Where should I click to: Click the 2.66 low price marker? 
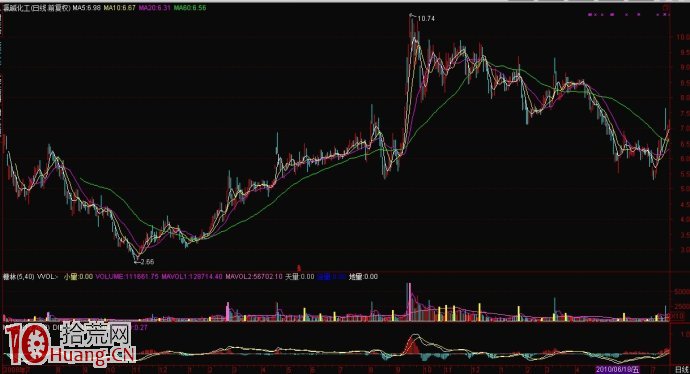click(x=147, y=261)
